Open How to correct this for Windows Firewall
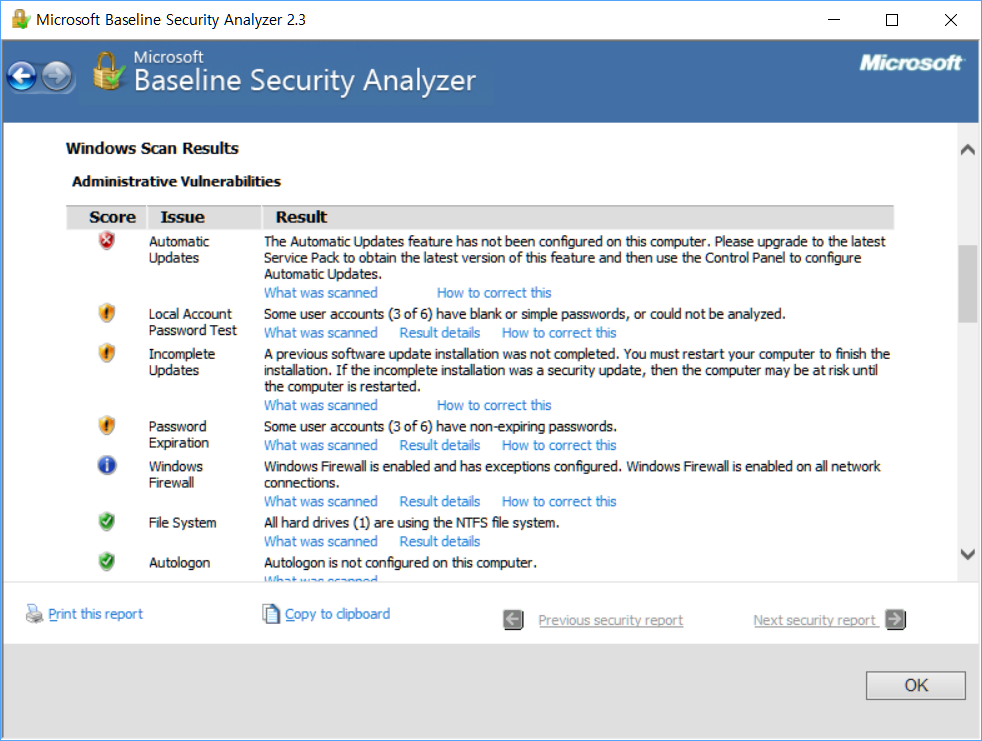This screenshot has width=982, height=741. tap(559, 502)
